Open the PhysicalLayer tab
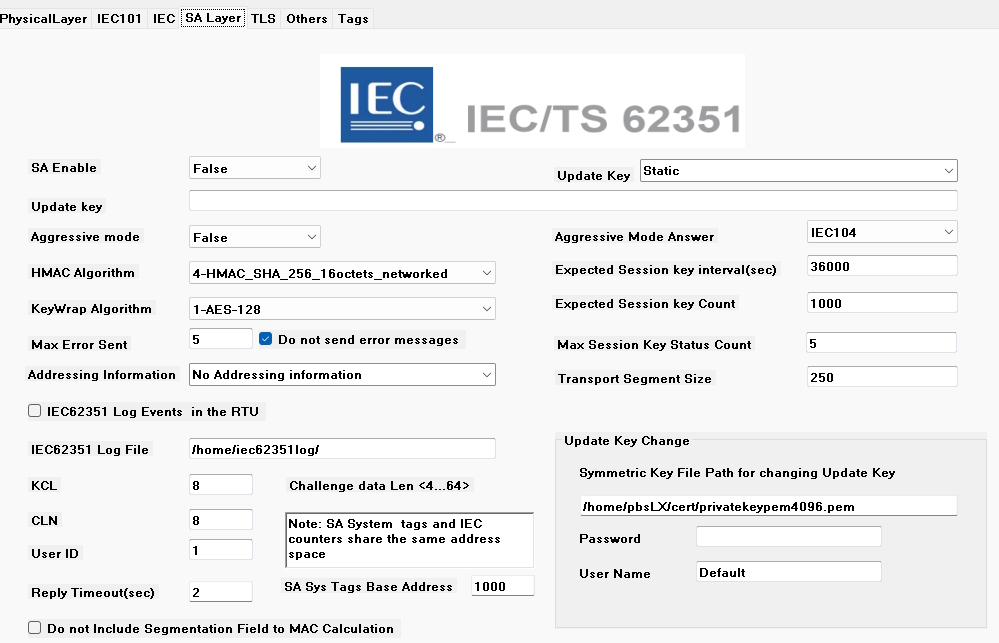The width and height of the screenshot is (999, 643). point(44,17)
